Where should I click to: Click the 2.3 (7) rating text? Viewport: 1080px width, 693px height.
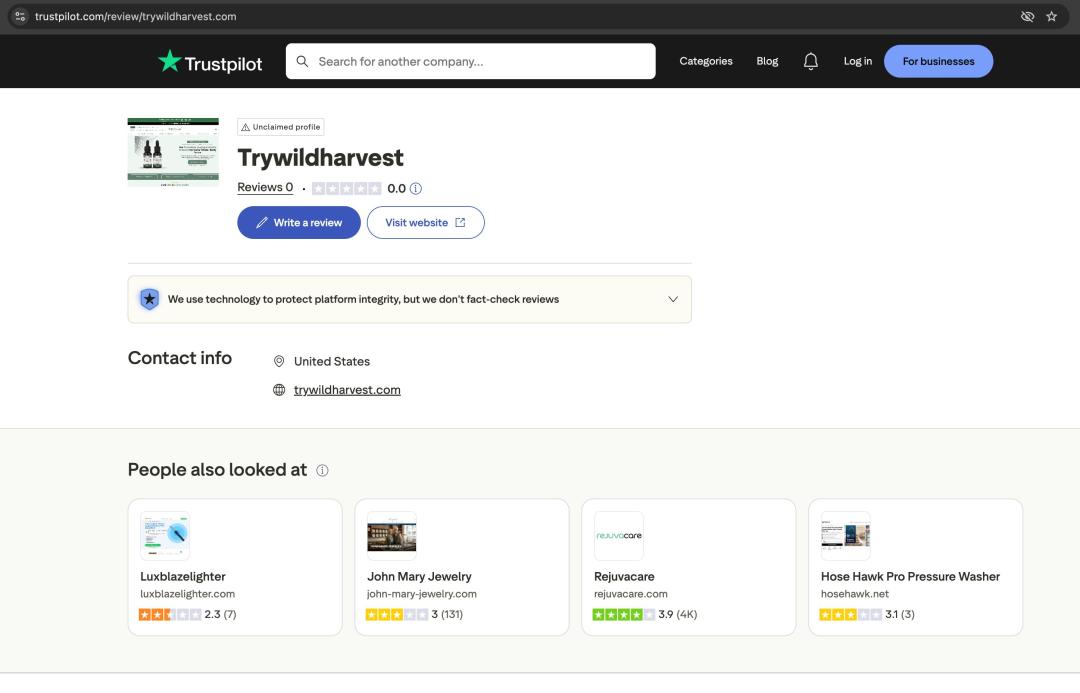pos(220,614)
